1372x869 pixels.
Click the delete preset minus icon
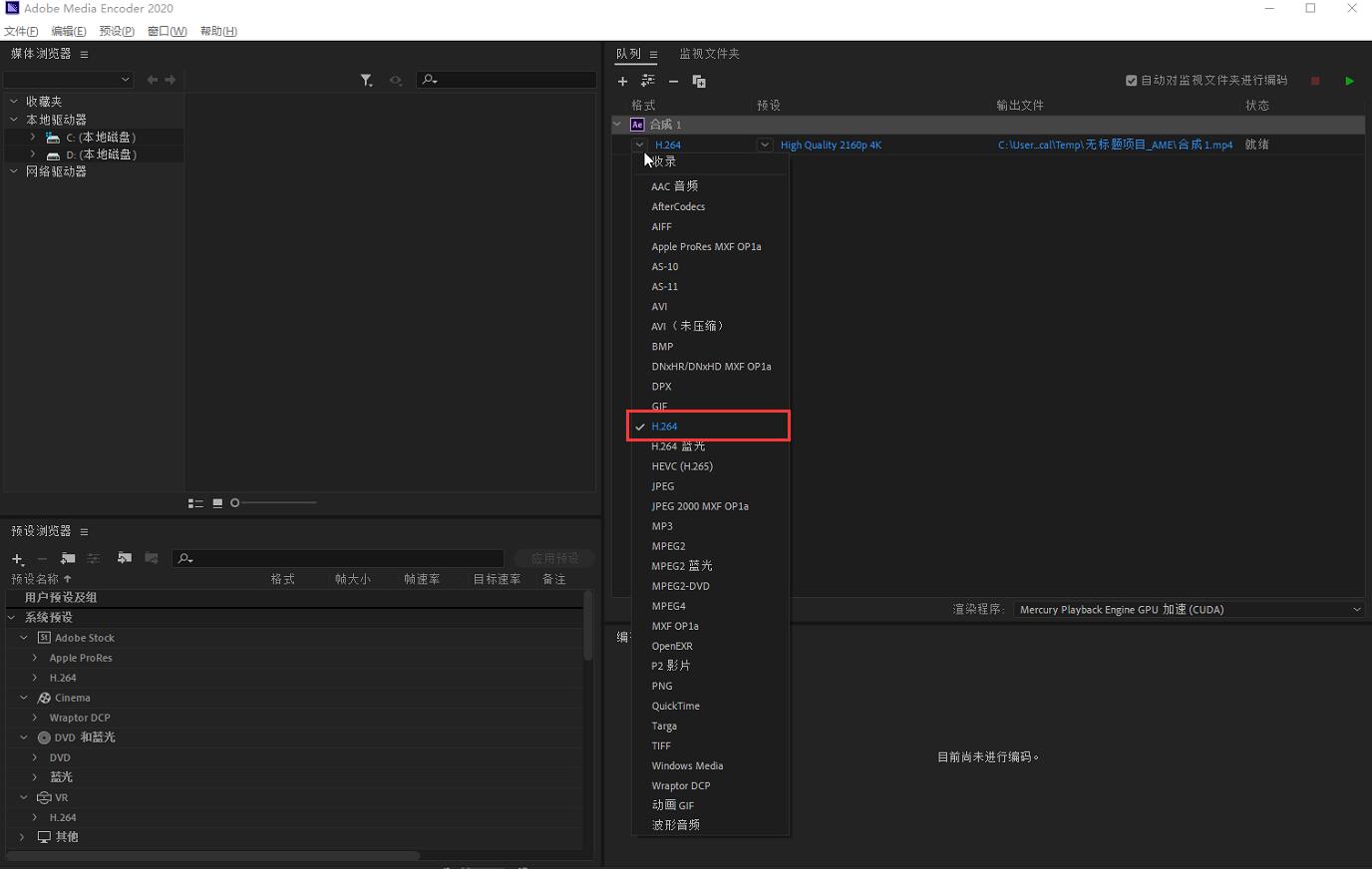point(42,559)
